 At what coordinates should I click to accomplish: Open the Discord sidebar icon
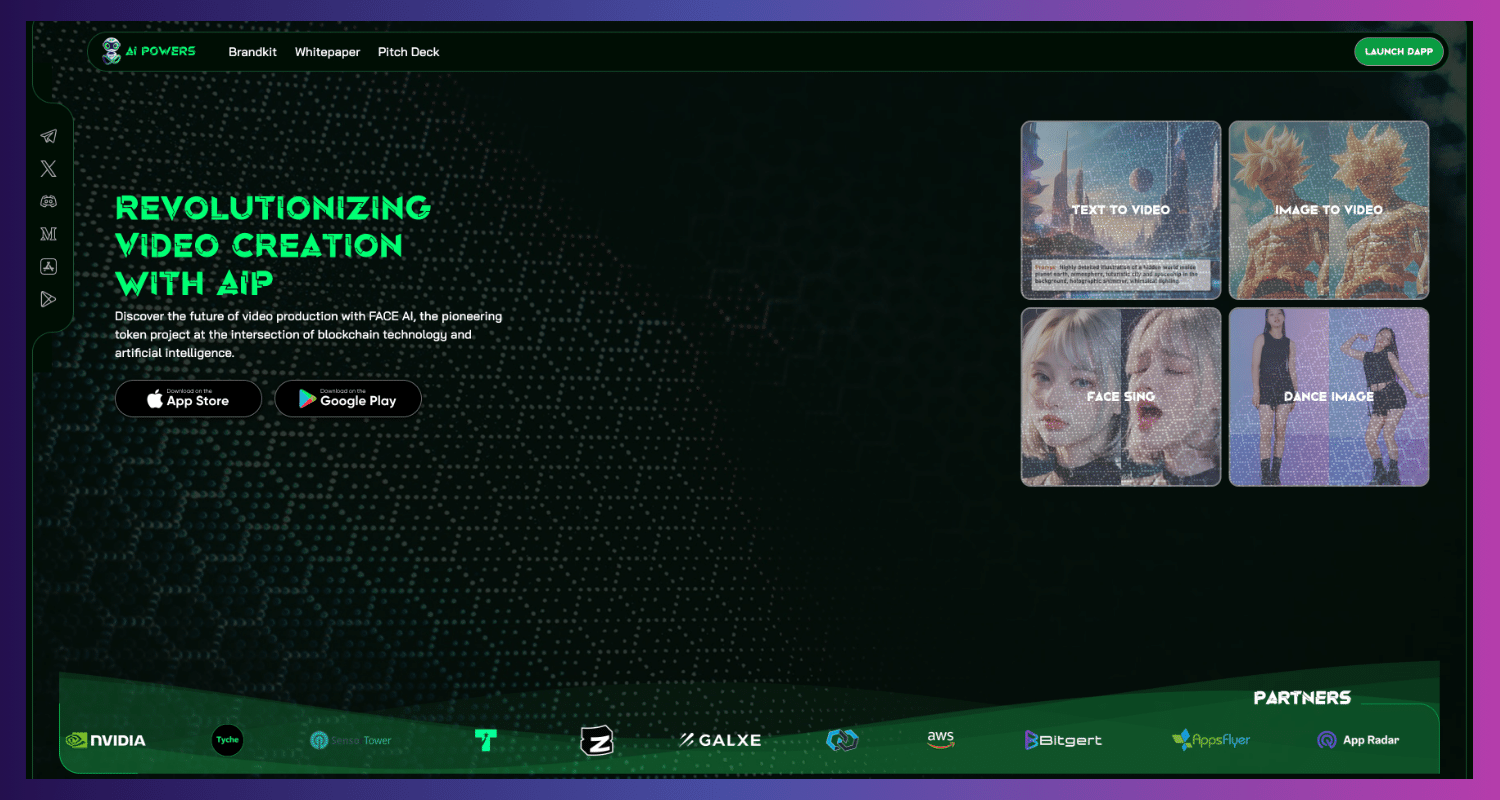48,201
